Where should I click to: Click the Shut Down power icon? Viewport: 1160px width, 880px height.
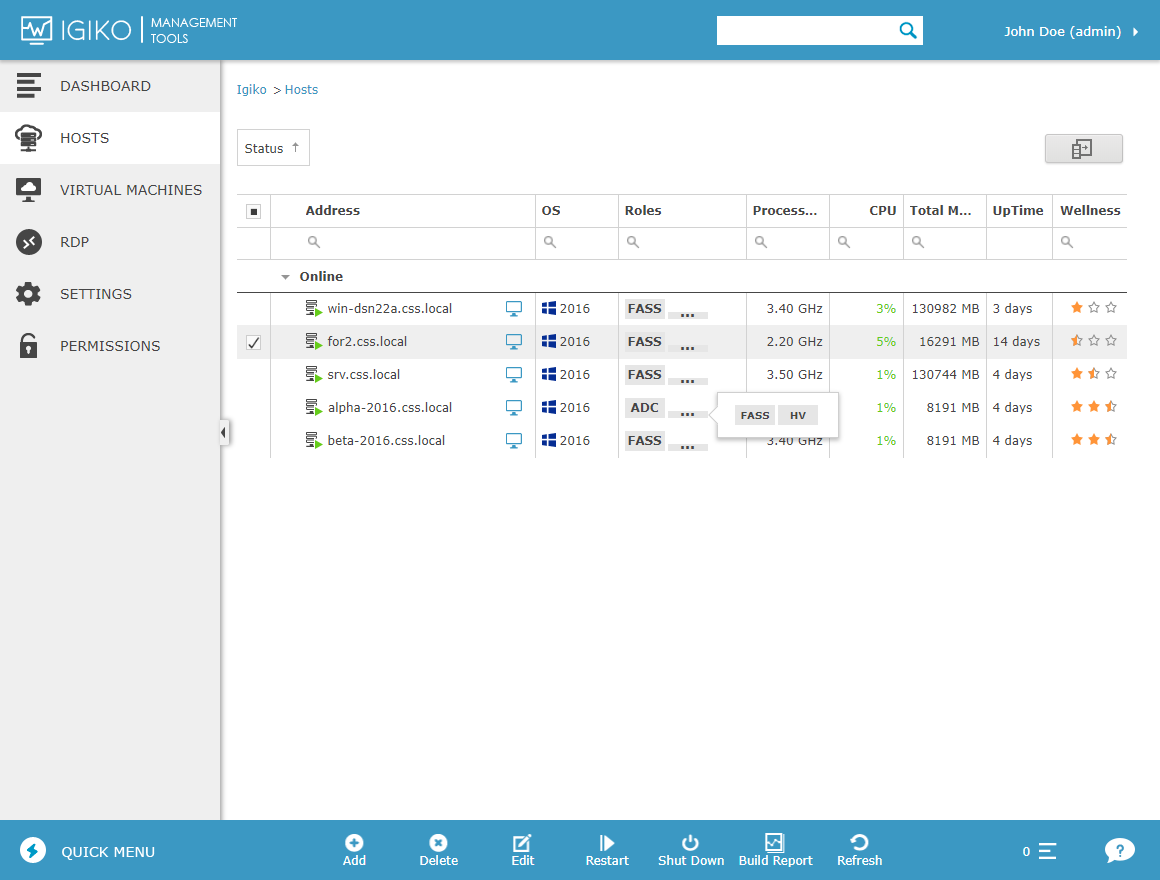coord(690,843)
